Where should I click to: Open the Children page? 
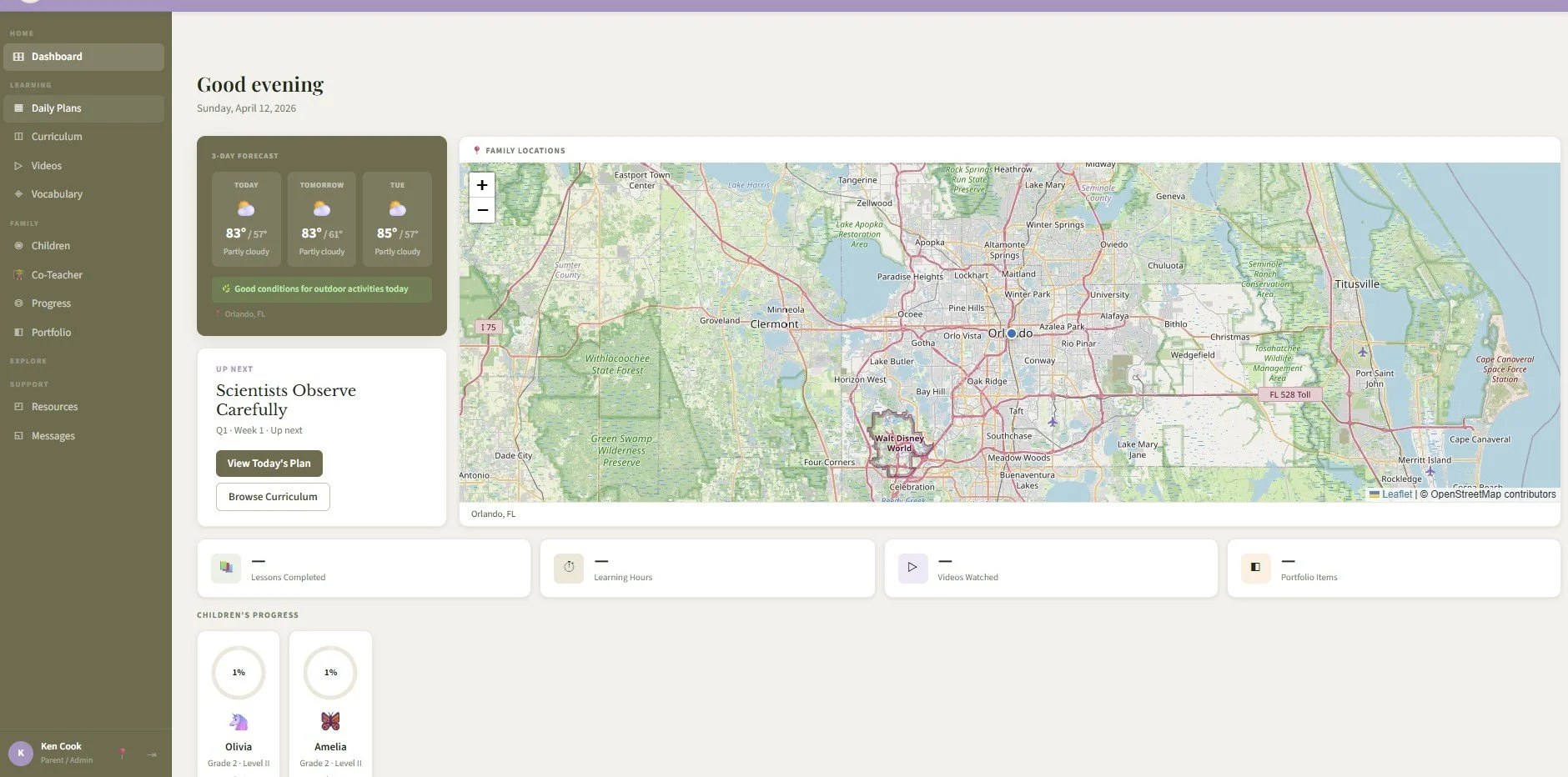[x=83, y=246]
